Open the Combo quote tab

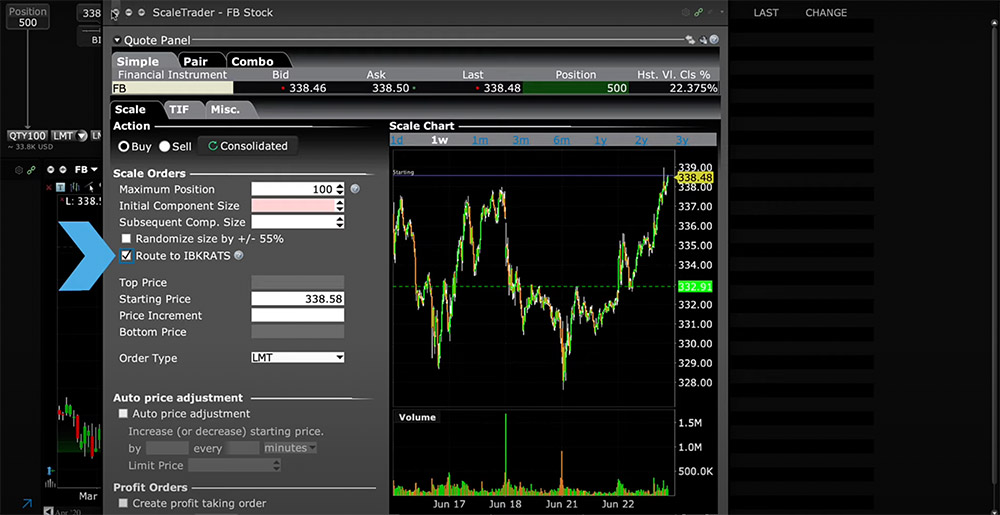tap(252, 62)
